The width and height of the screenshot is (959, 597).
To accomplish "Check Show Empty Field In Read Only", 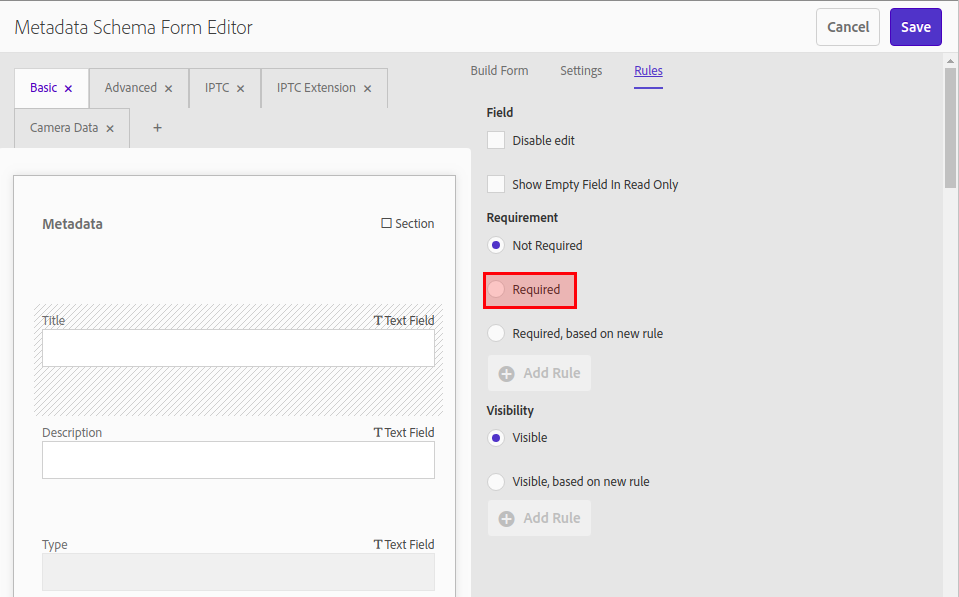I will (x=495, y=184).
